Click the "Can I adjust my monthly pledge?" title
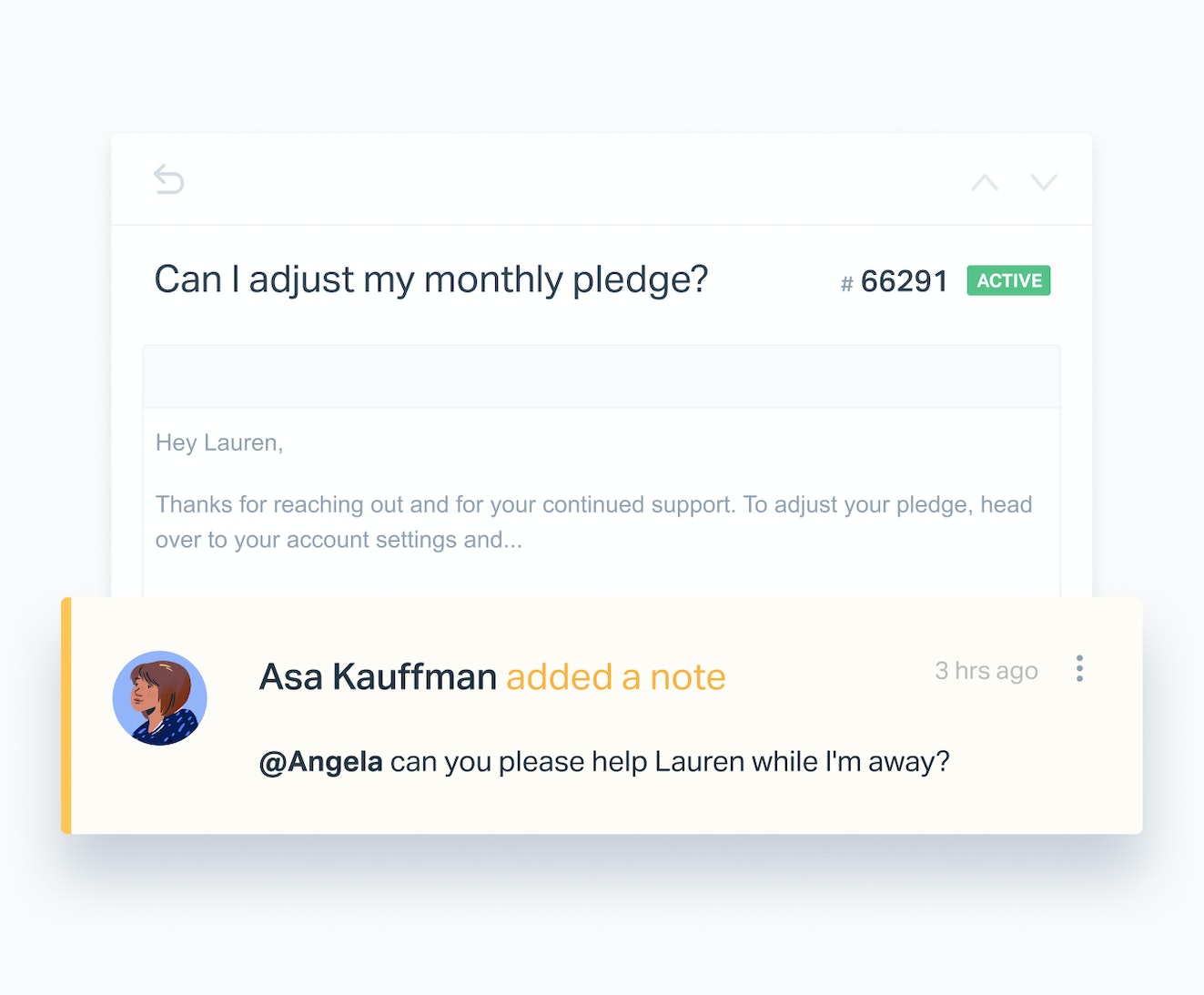 tap(430, 279)
